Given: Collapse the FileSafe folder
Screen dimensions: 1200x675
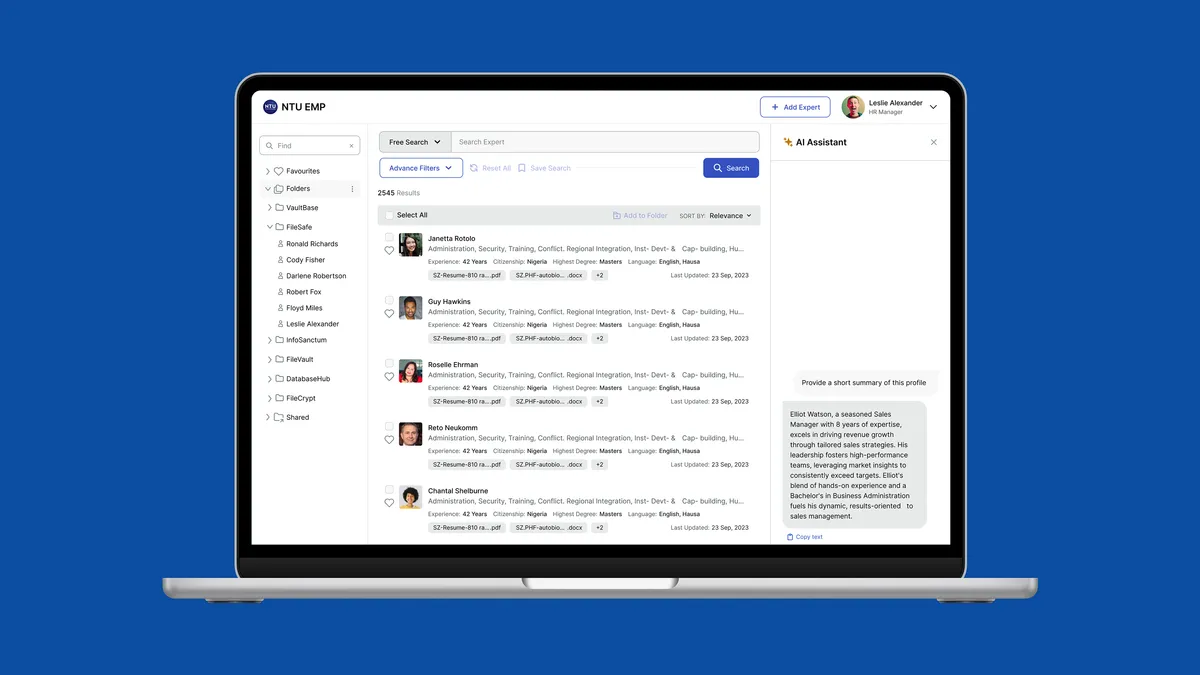Looking at the screenshot, I should pos(269,227).
